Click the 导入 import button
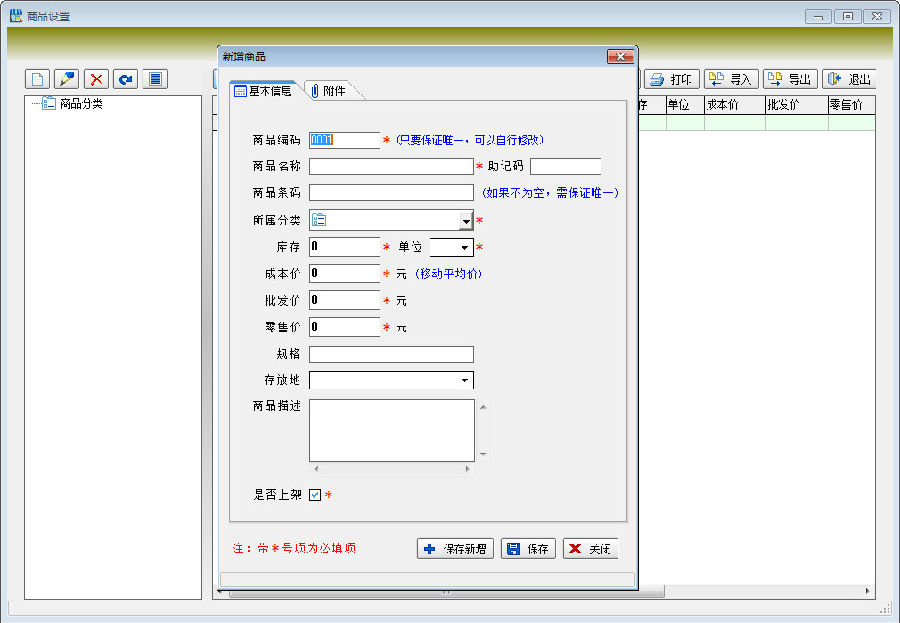This screenshot has height=623, width=900. 731,79
